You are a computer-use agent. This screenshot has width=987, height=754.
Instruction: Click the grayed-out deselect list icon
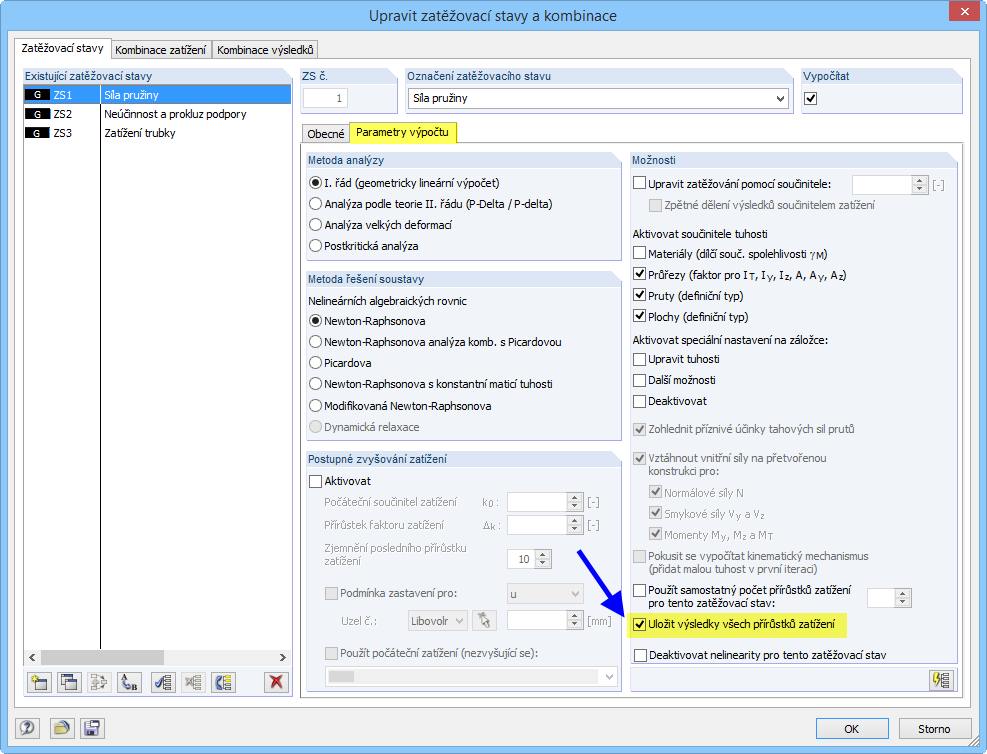click(194, 682)
